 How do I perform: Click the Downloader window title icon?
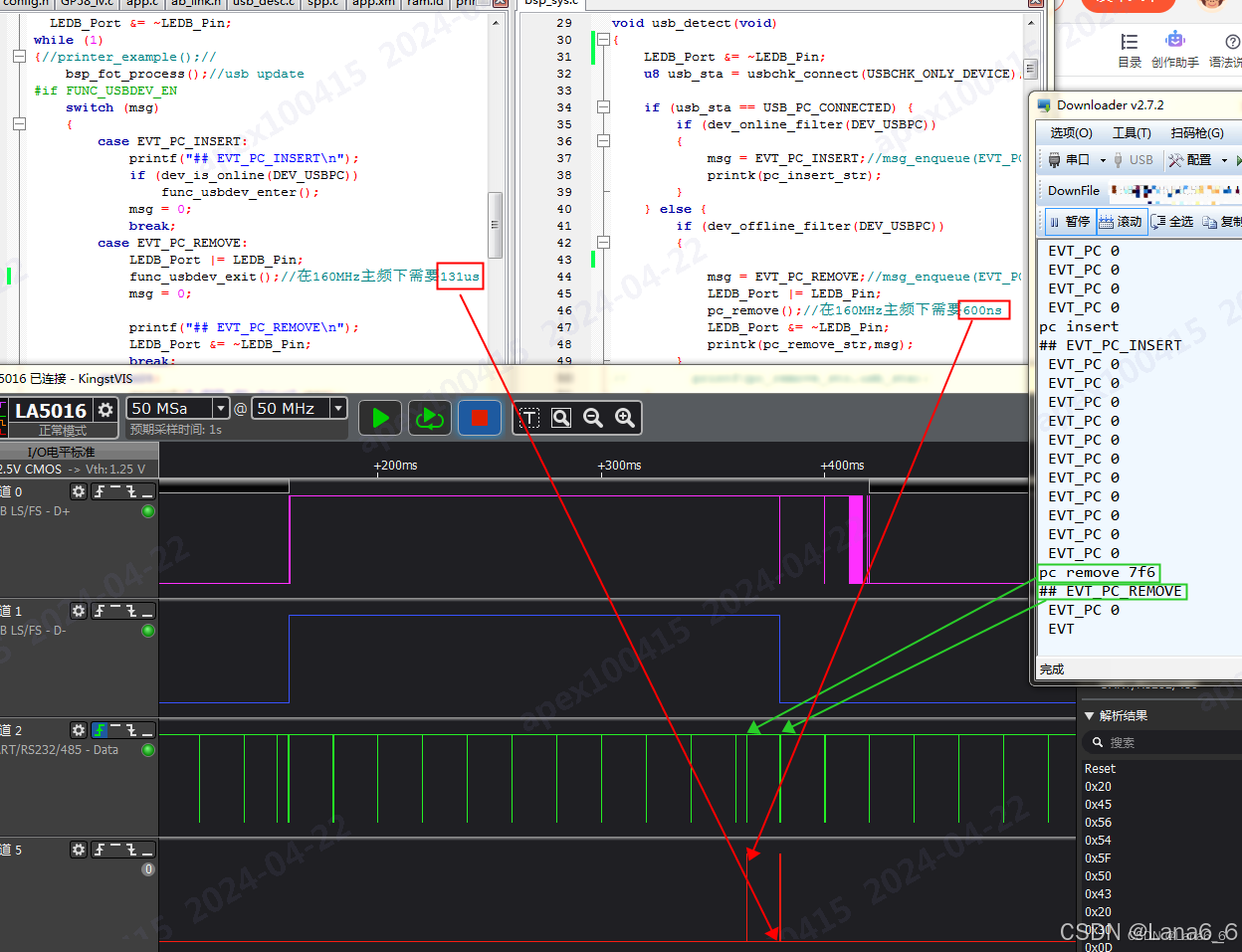pyautogui.click(x=1044, y=105)
